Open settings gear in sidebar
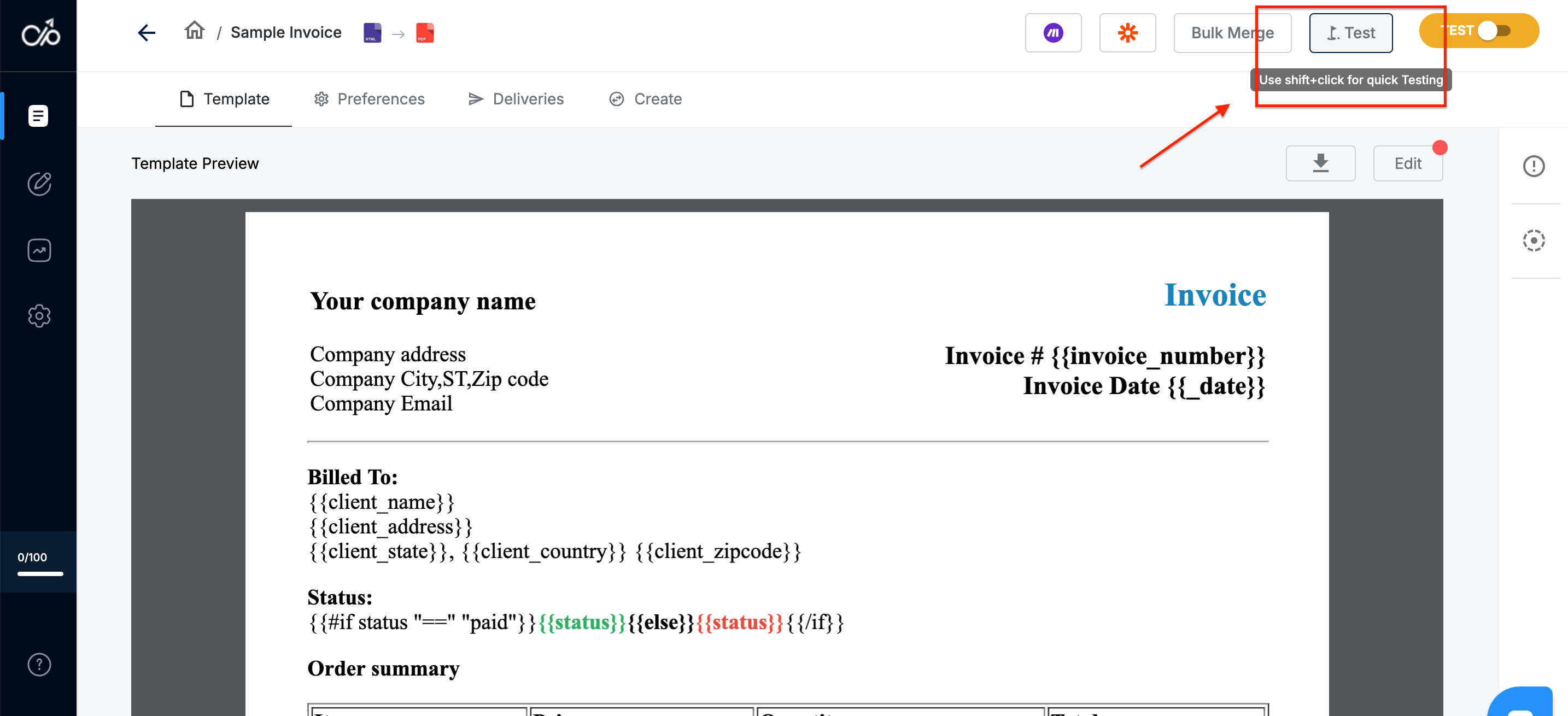1568x716 pixels. [x=39, y=316]
